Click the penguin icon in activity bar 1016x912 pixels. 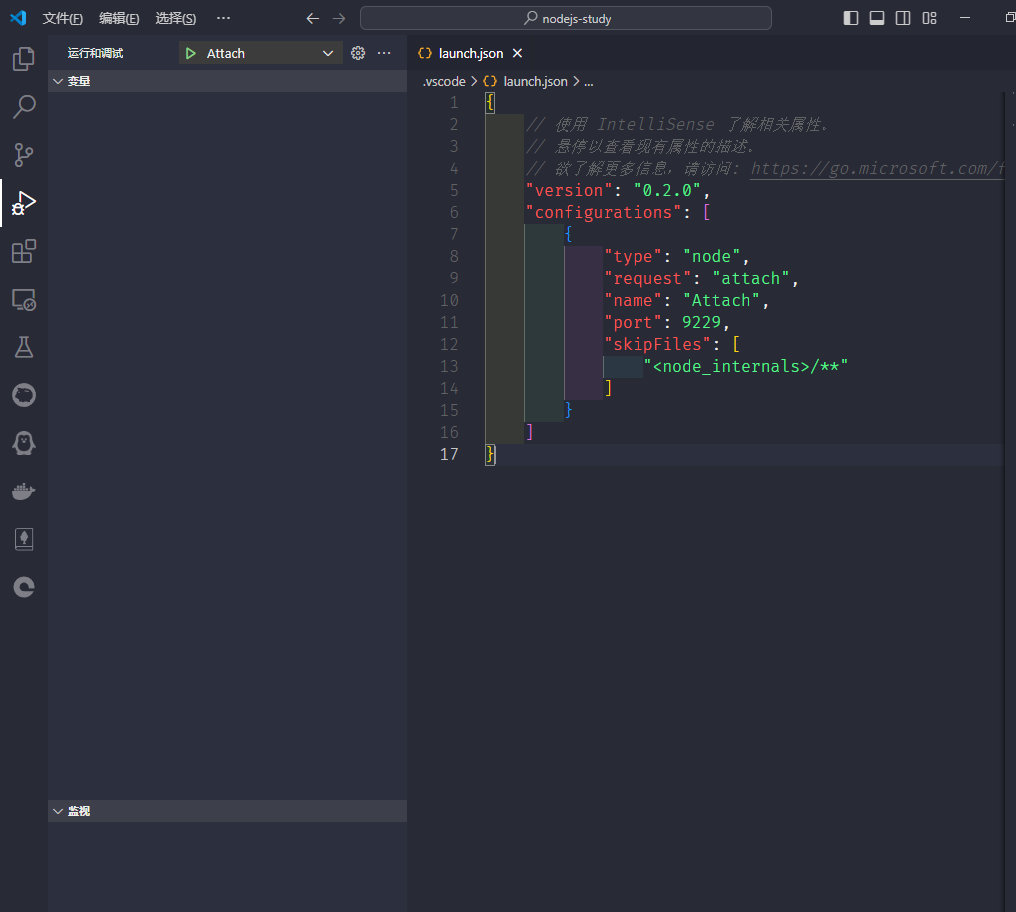[x=24, y=443]
